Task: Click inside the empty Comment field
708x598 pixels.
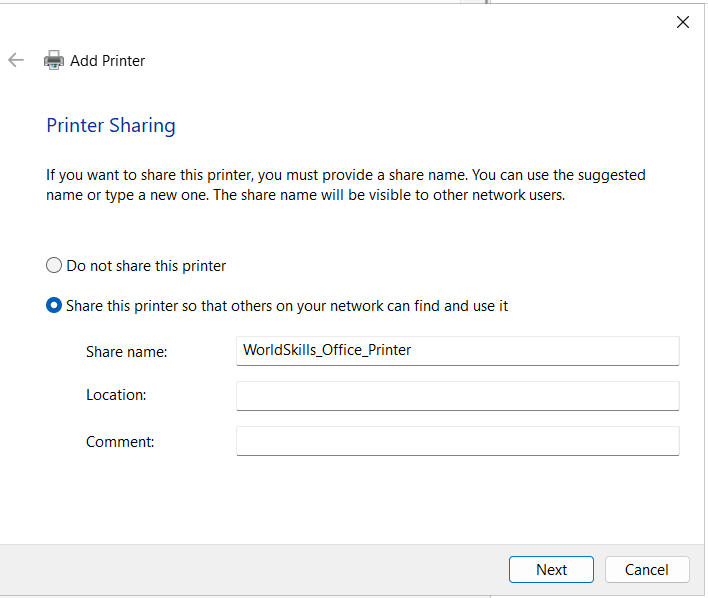Action: 457,441
